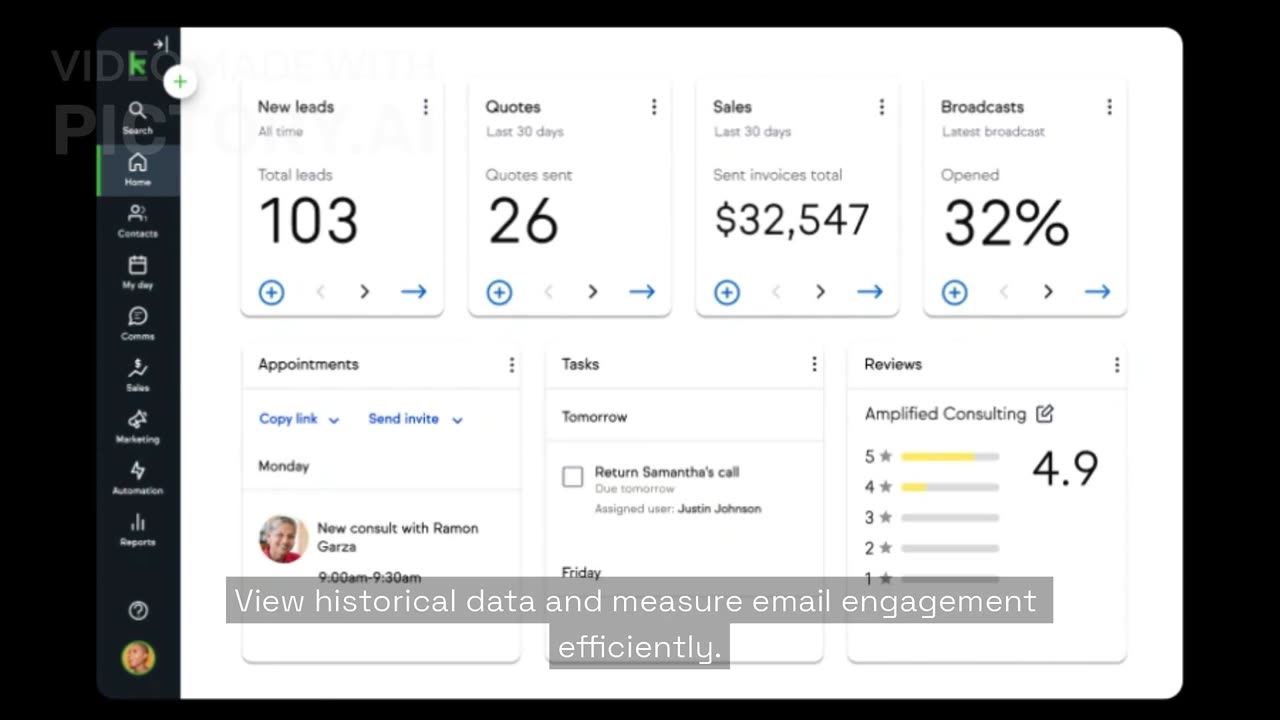Click the 32% opened value
Screen dimensions: 1280x720
click(1006, 223)
